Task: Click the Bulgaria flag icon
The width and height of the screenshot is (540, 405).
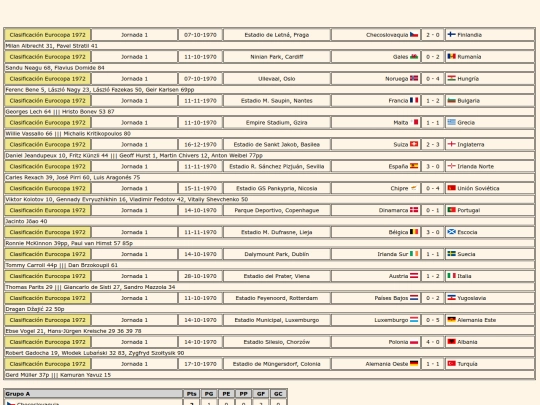Action: pyautogui.click(x=451, y=100)
